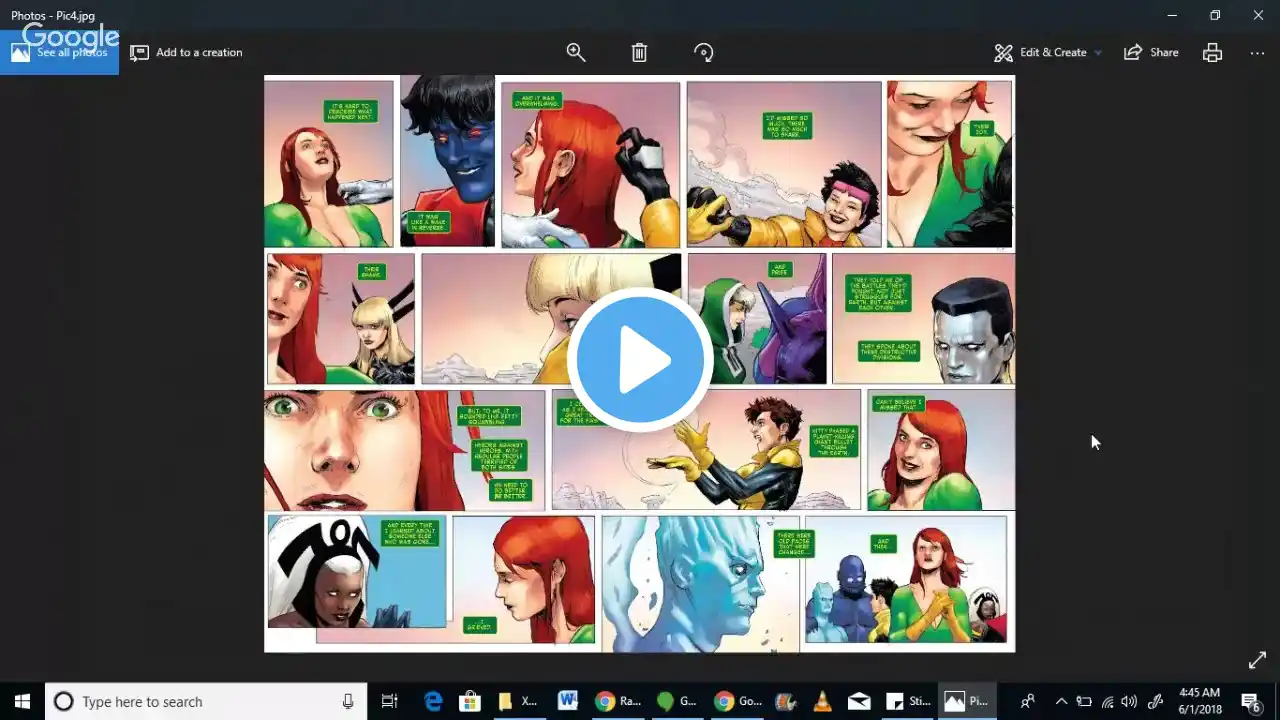Click the Photos taskbar button labeled Pi...

[x=967, y=701]
